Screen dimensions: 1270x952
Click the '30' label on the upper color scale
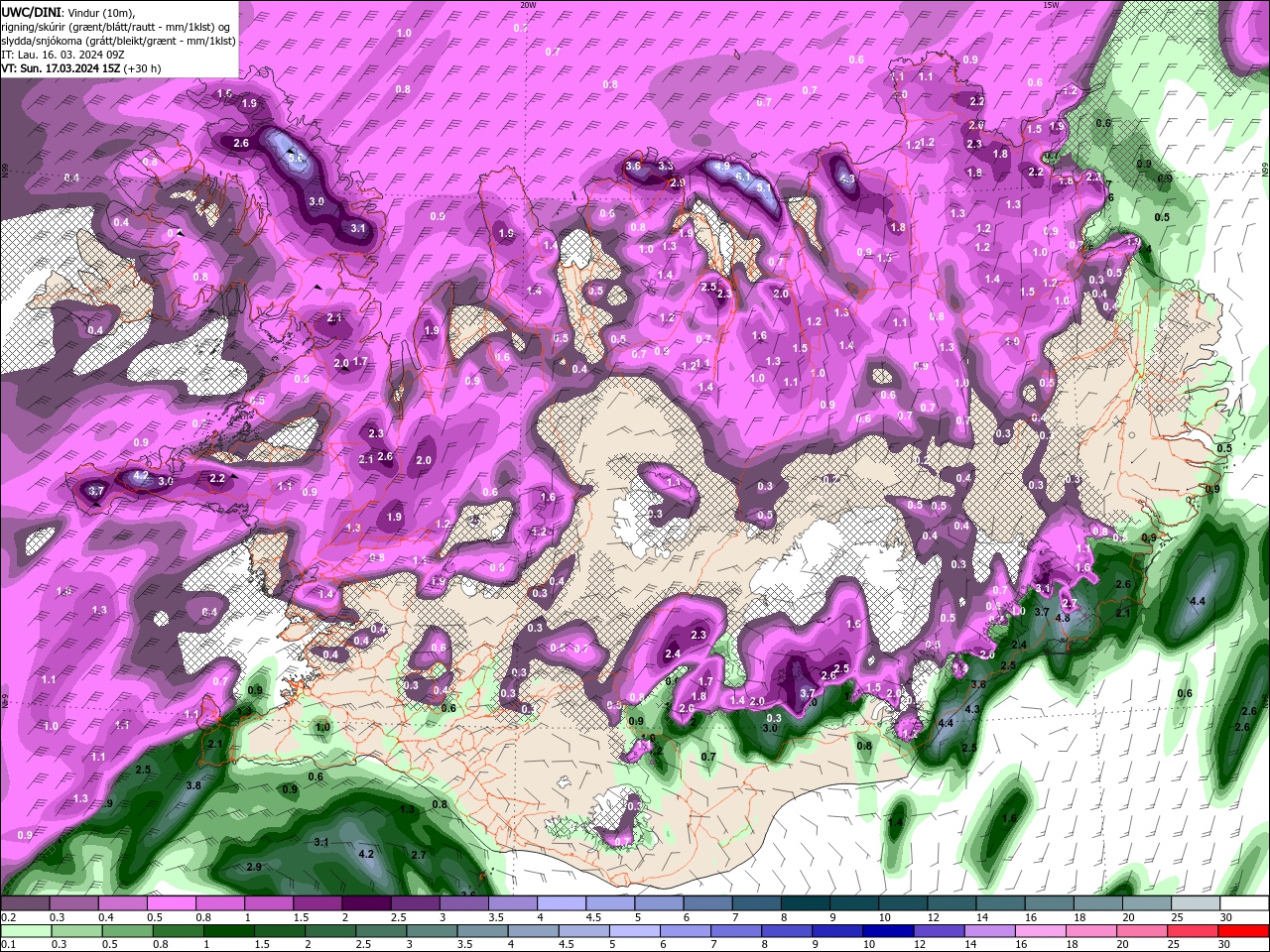pyautogui.click(x=1226, y=917)
